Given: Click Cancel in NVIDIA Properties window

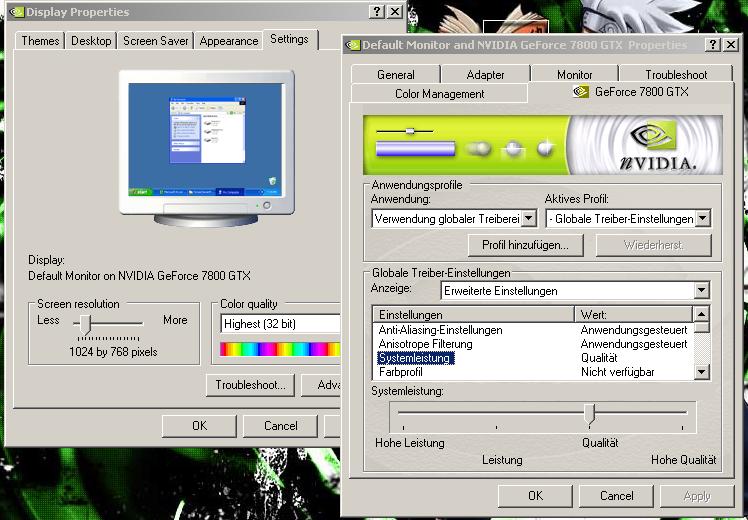Looking at the screenshot, I should tap(616, 496).
